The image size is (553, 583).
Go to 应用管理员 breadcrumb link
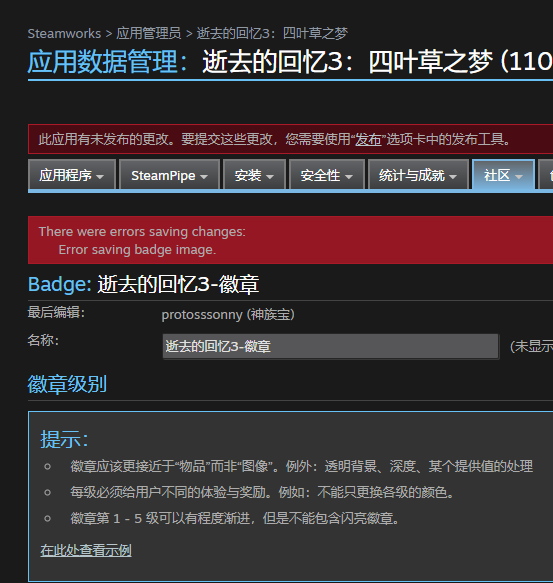click(148, 33)
